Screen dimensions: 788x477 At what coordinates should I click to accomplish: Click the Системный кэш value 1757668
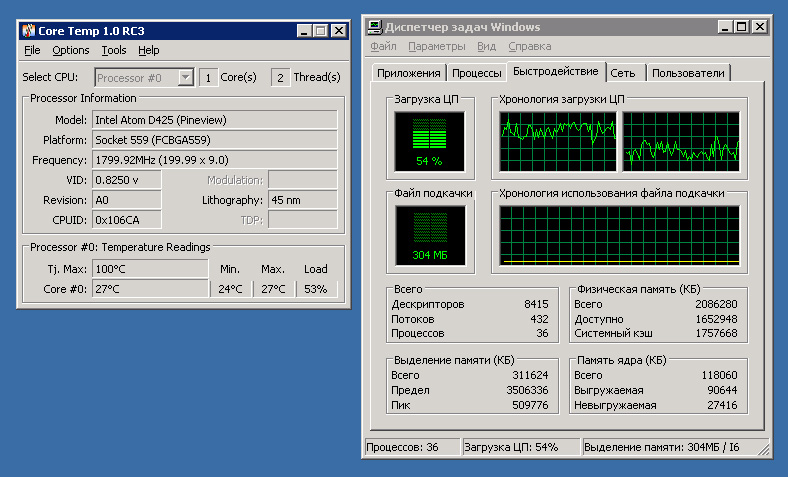(x=716, y=333)
